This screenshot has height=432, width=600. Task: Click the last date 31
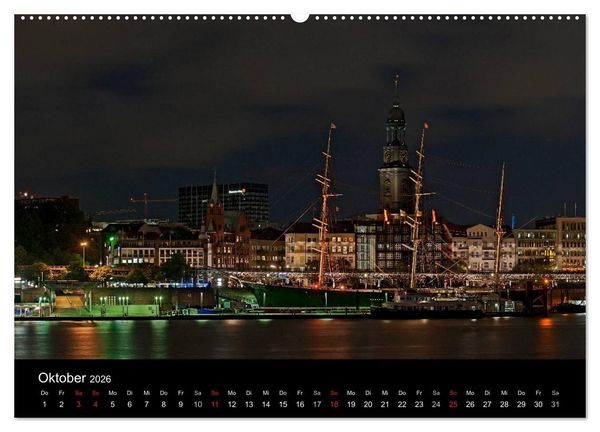pos(555,404)
